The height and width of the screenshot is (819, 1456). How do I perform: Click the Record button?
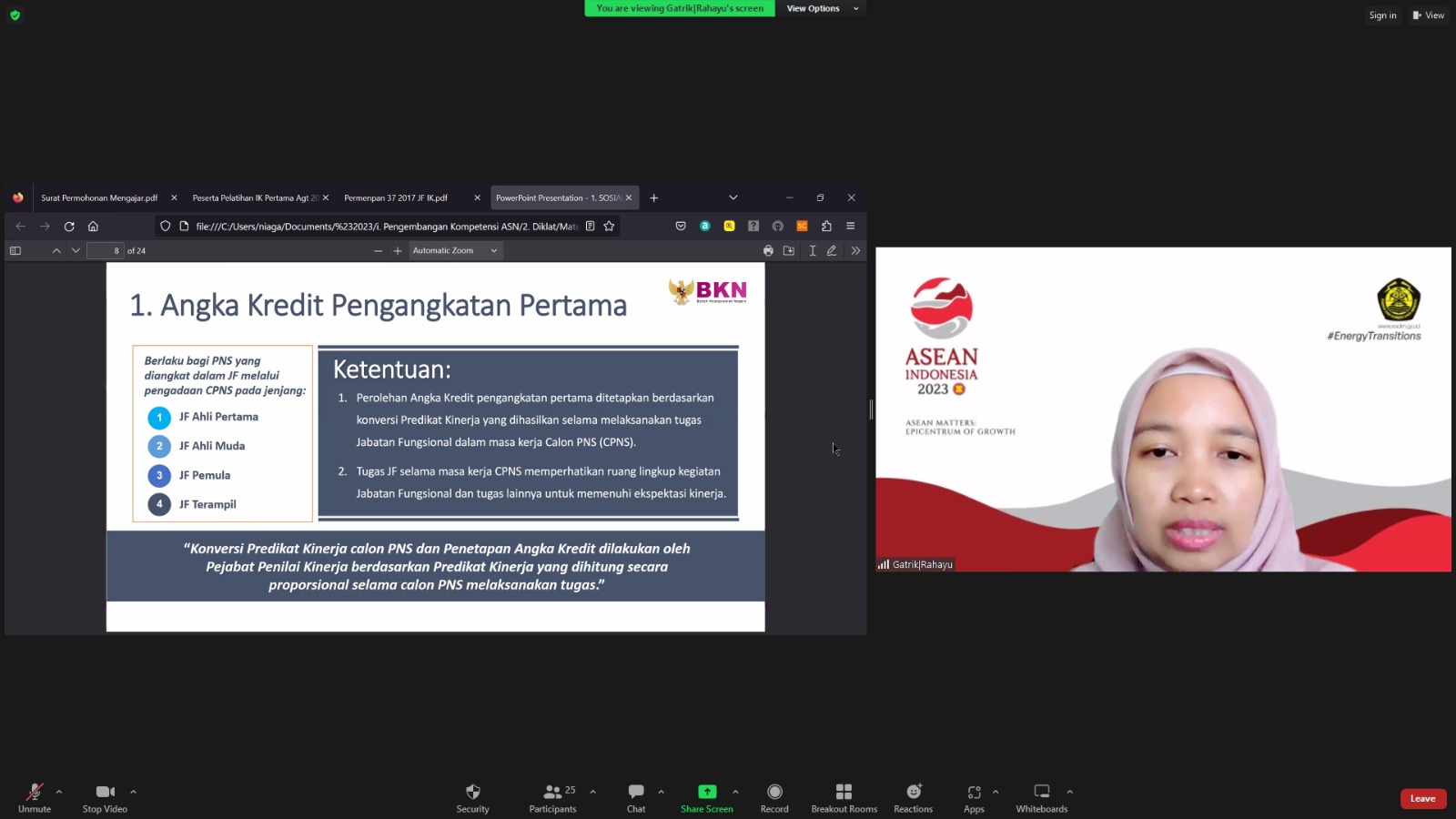(774, 792)
